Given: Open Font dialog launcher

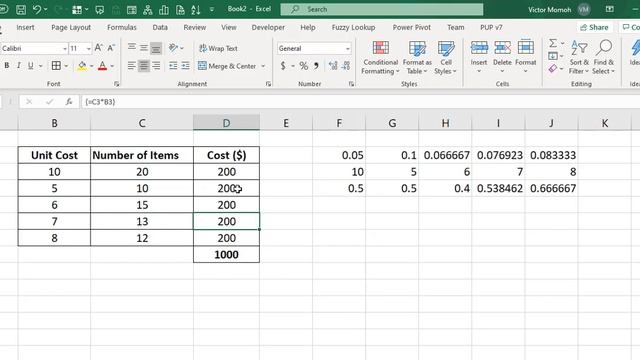Looking at the screenshot, I should coord(117,84).
